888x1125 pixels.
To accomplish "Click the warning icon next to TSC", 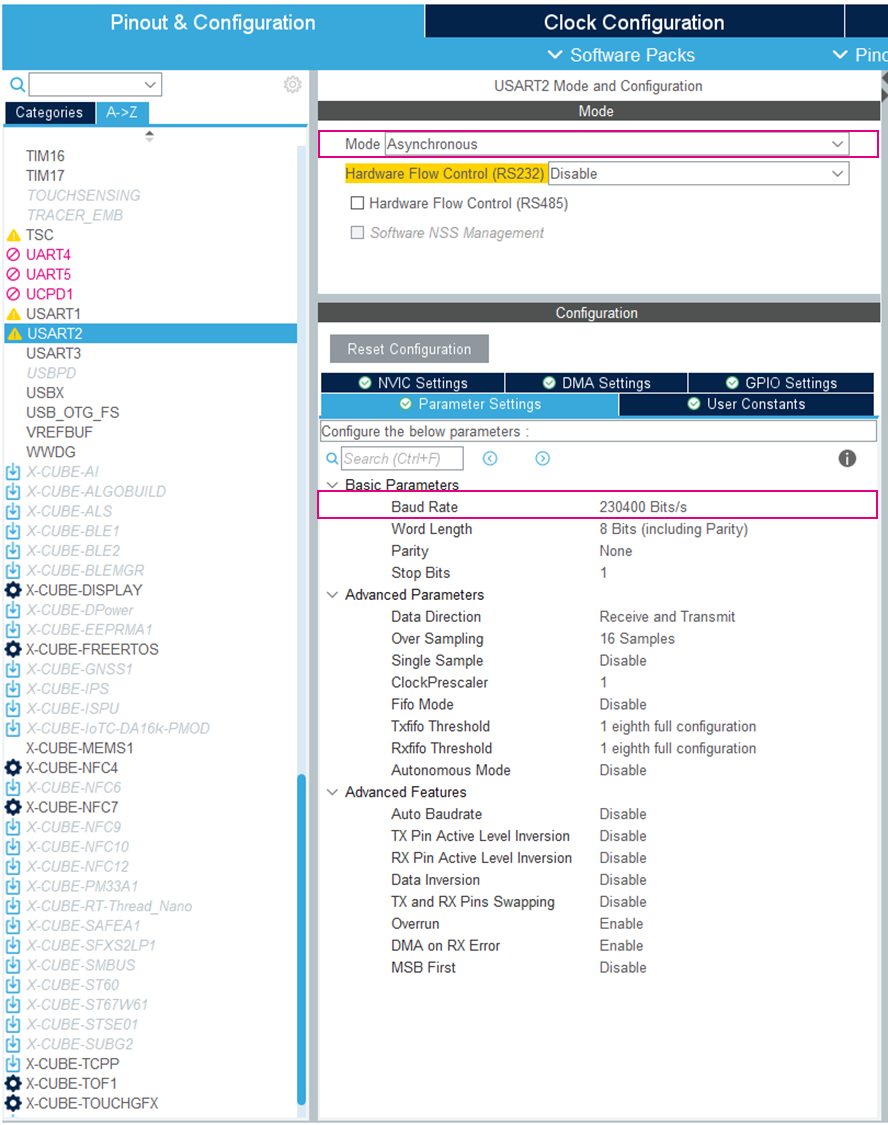I will tap(13, 235).
